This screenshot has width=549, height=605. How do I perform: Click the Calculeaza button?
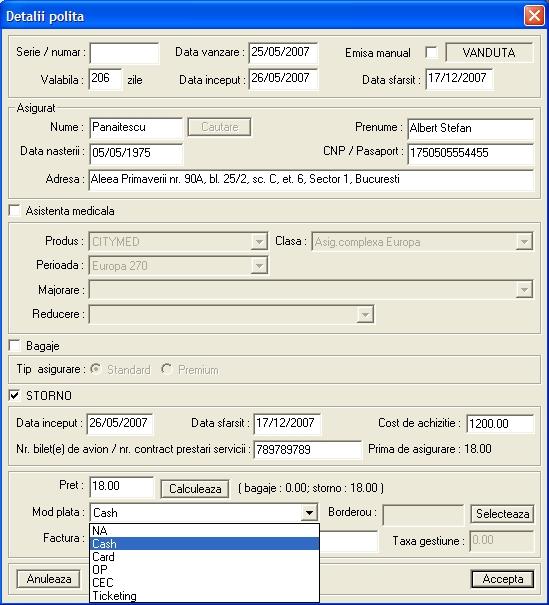[195, 489]
